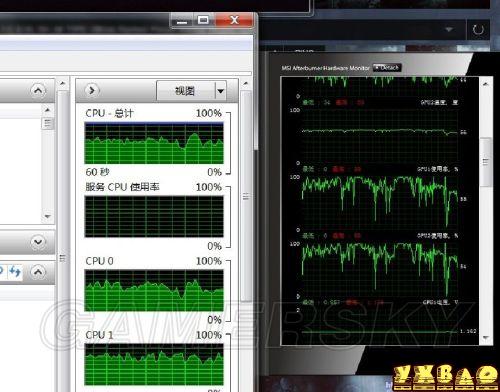Click the 服务 CPU 使用率 graph
This screenshot has width=500, height=392.
(x=154, y=217)
